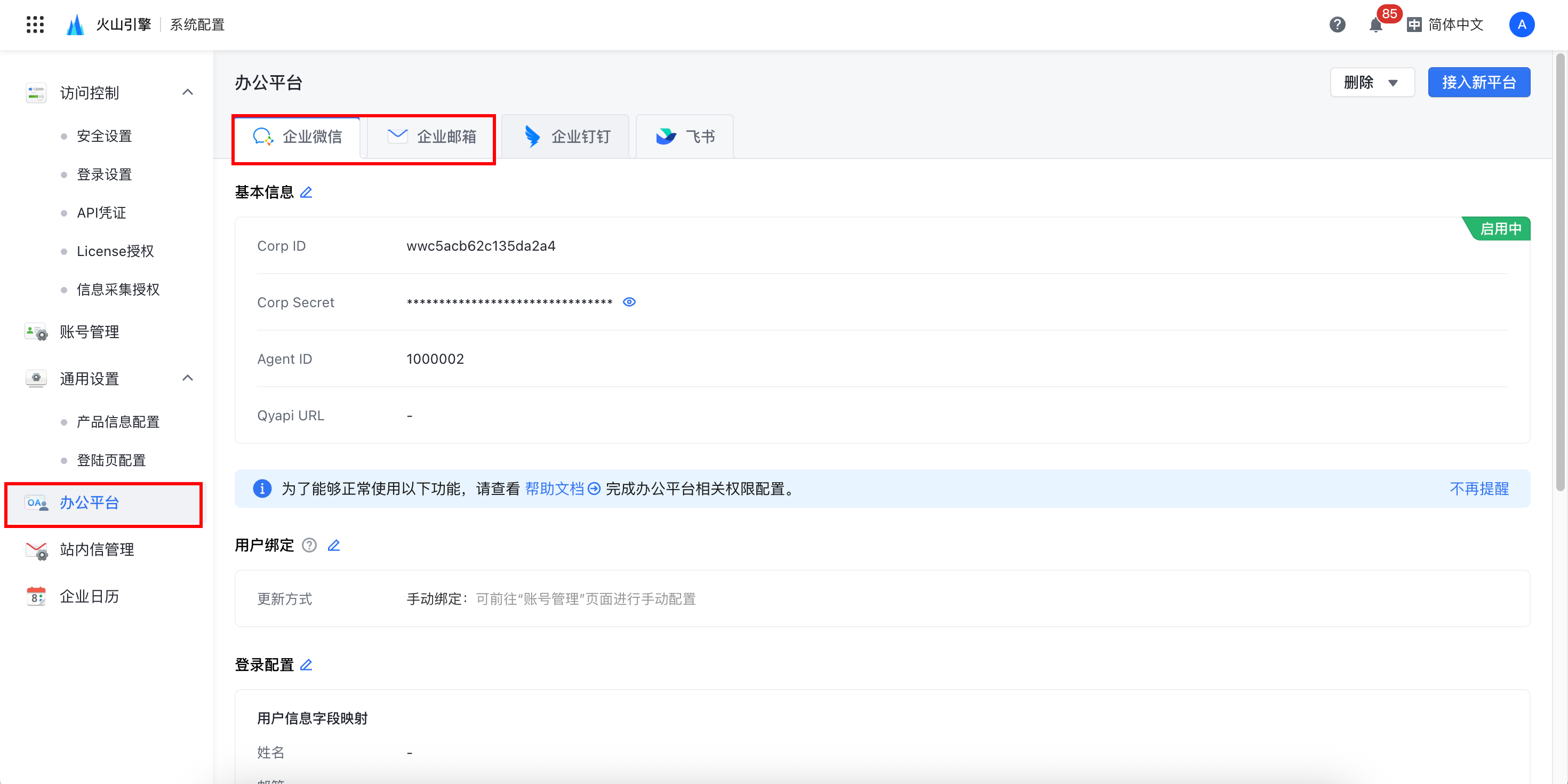Image resolution: width=1568 pixels, height=784 pixels.
Task: Edit 登录配置 with pencil icon
Action: click(306, 665)
